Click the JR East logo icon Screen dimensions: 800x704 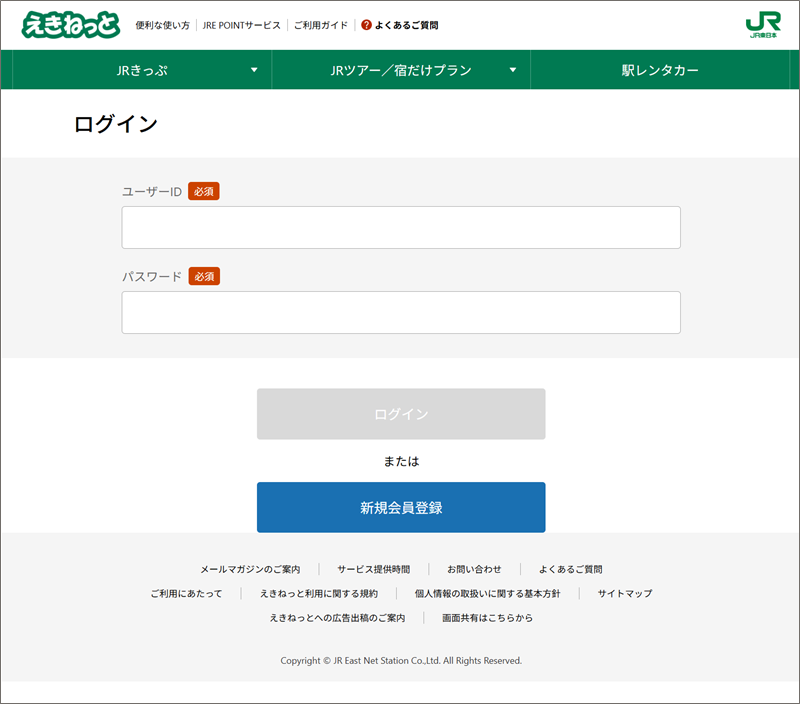click(762, 25)
